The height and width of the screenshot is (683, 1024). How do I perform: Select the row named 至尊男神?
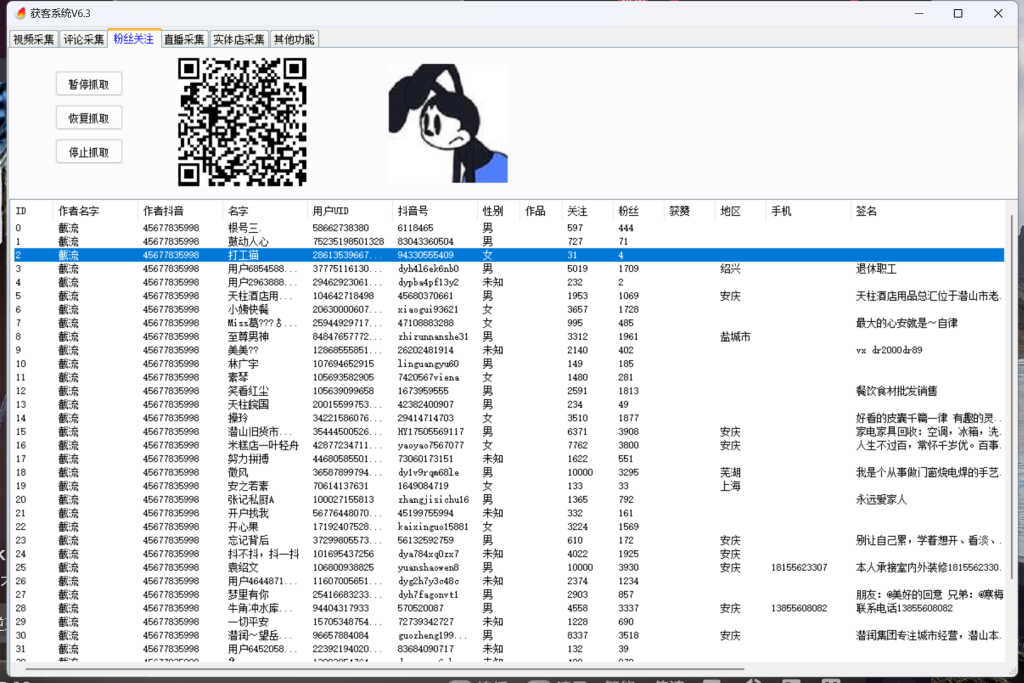pos(248,337)
